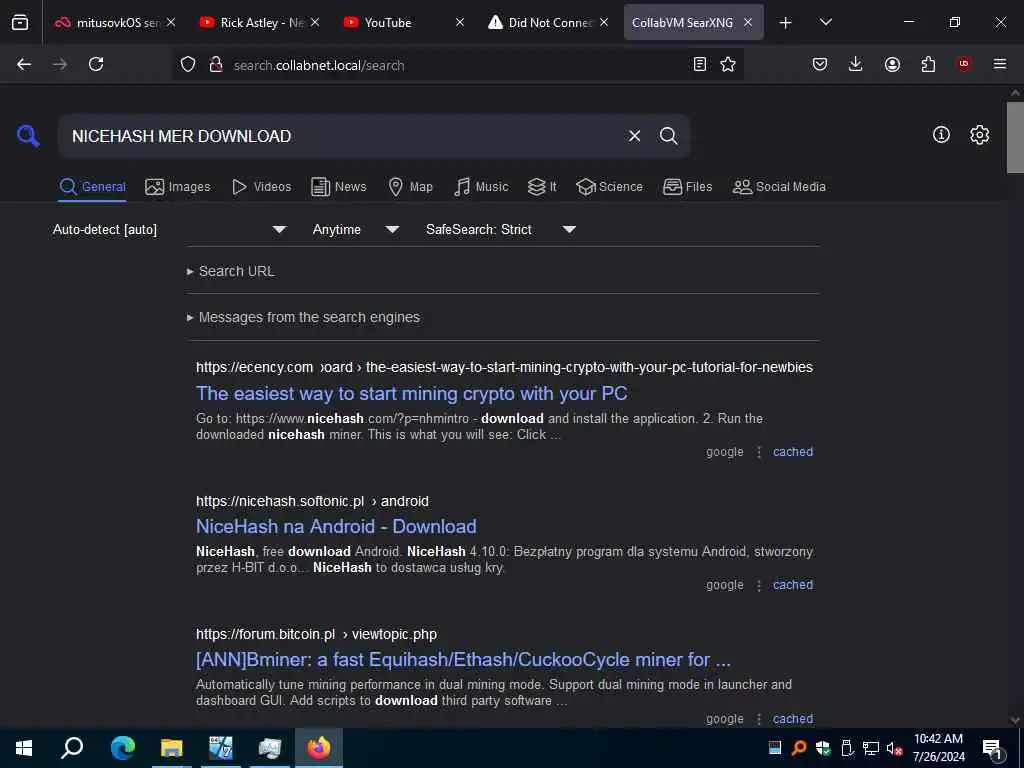
Task: Bookmark this page with star icon
Action: [728, 64]
